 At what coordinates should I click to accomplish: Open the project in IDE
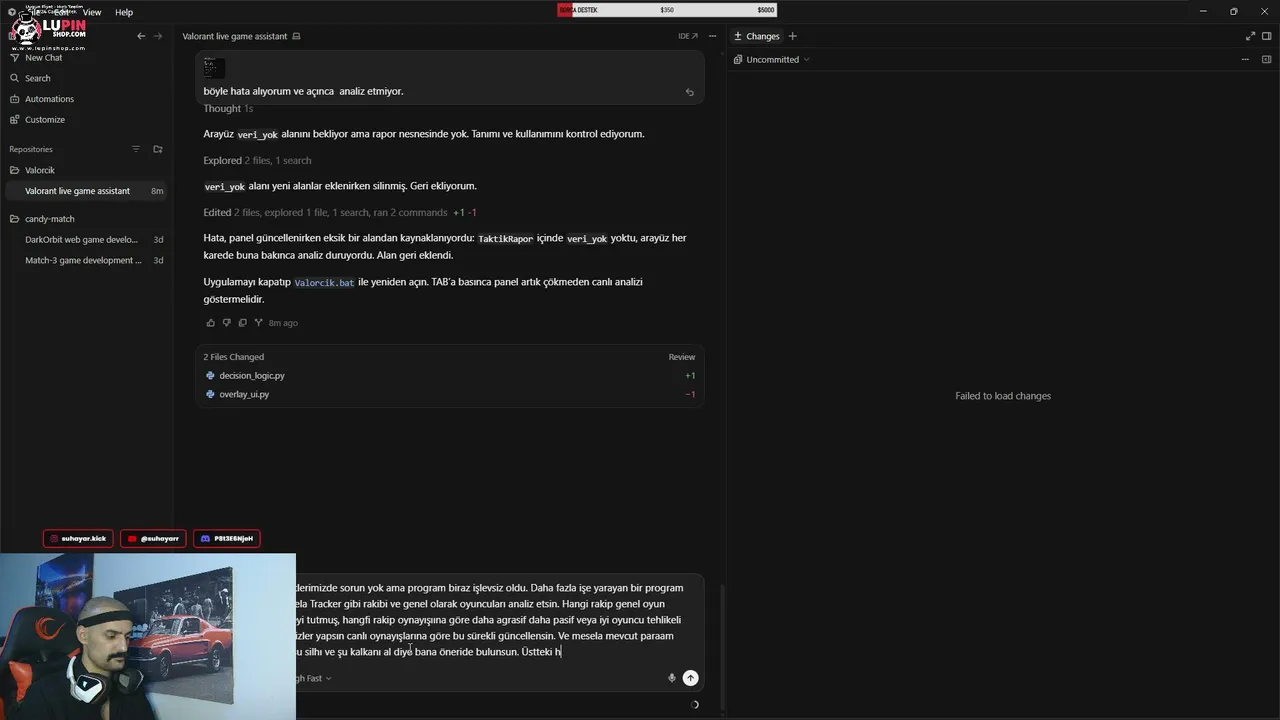click(688, 36)
